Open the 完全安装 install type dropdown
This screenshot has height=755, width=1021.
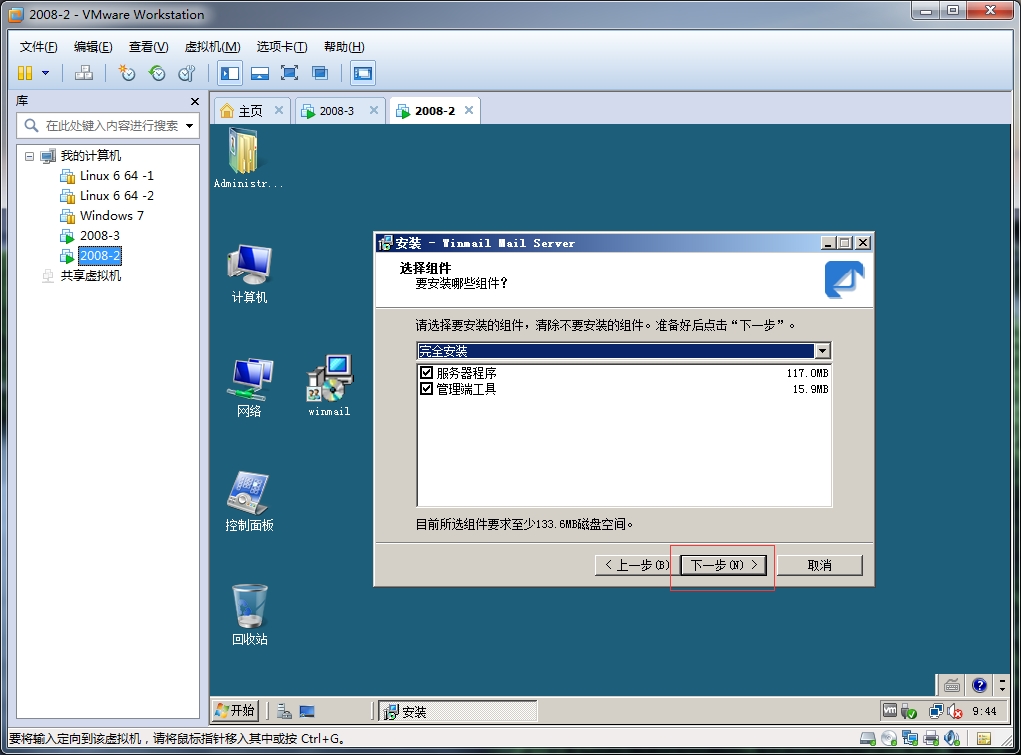tap(822, 350)
